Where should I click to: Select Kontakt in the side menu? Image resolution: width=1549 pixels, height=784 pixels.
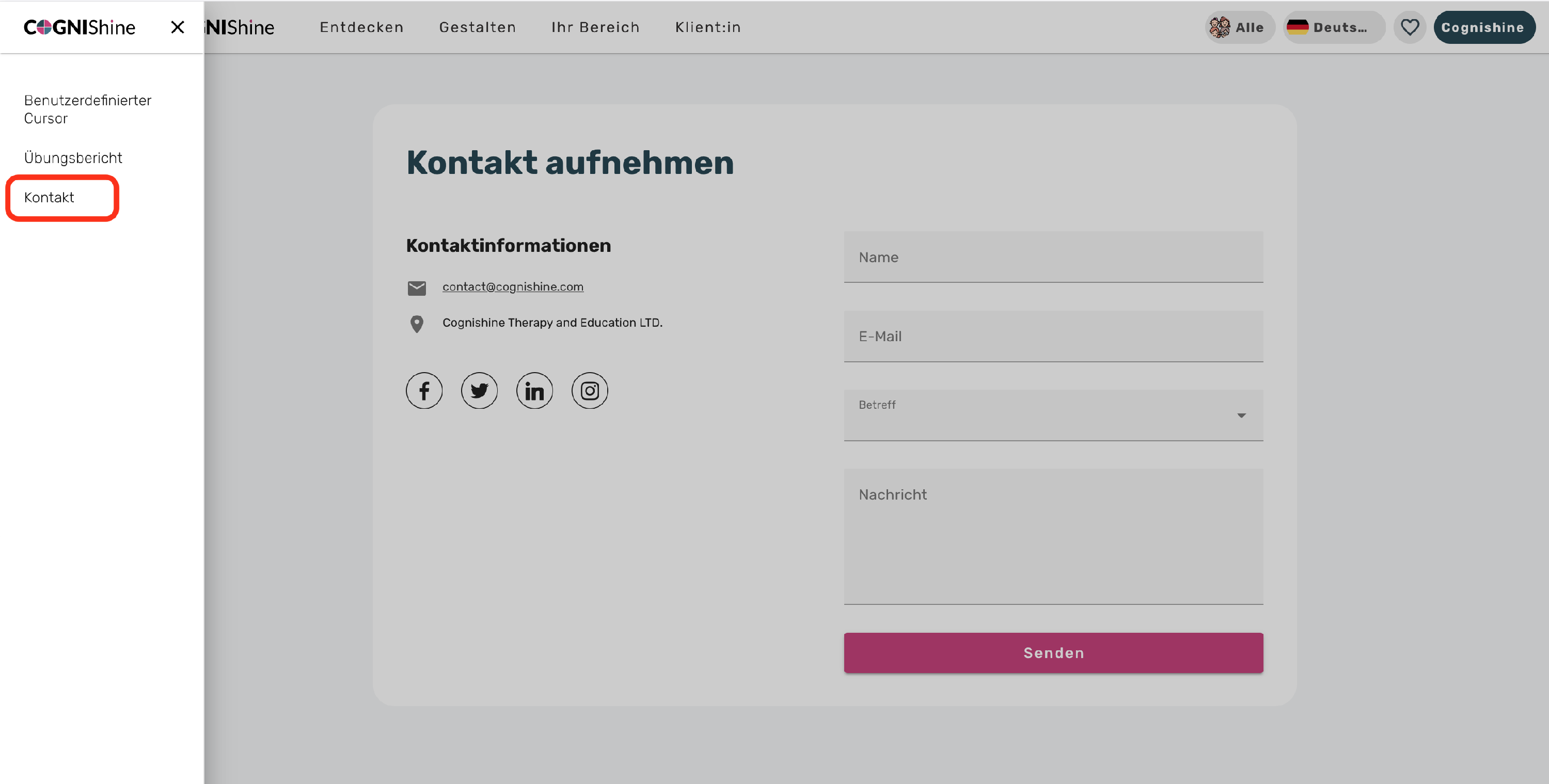point(49,197)
